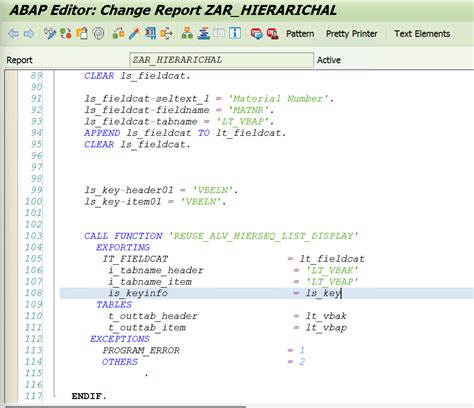
Task: Click the lt_fieldcat value on line 105
Action: [332, 259]
